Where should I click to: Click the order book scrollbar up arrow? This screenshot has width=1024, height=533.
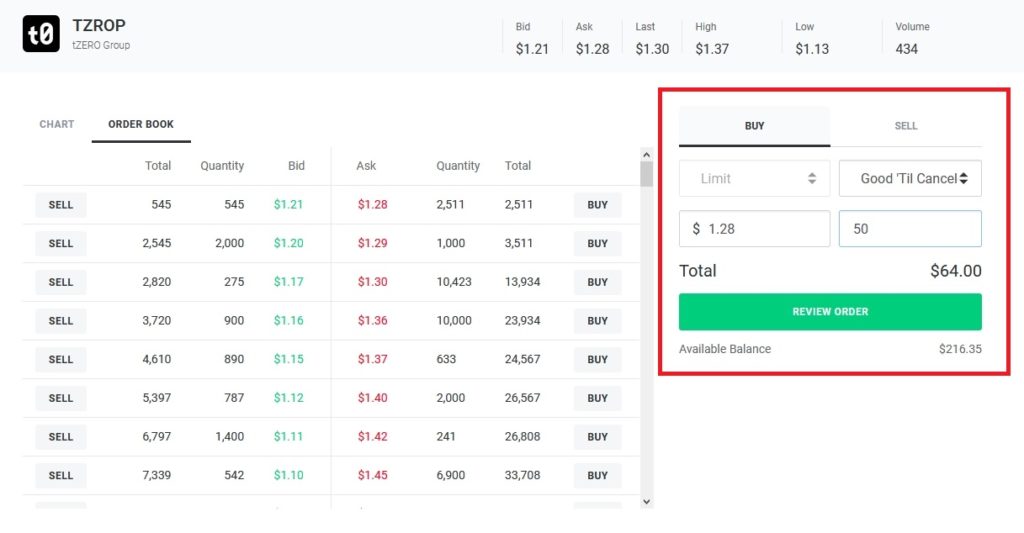pyautogui.click(x=646, y=154)
